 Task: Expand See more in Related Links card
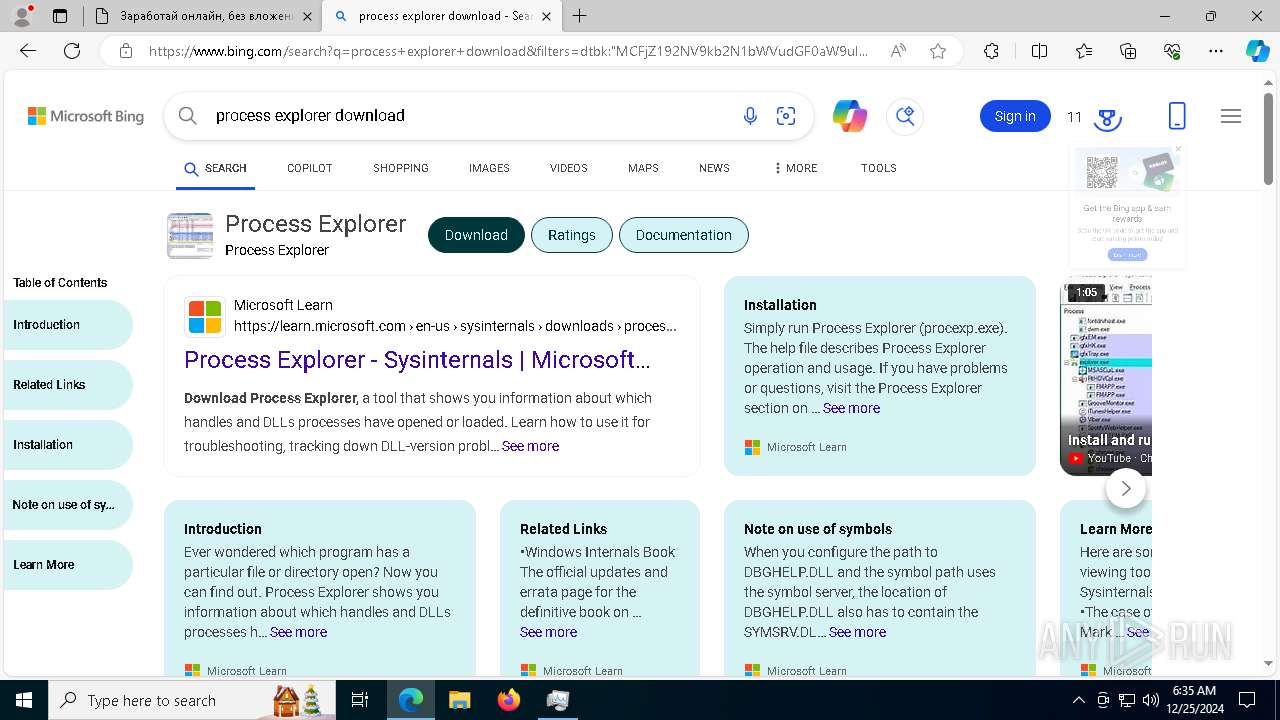548,632
